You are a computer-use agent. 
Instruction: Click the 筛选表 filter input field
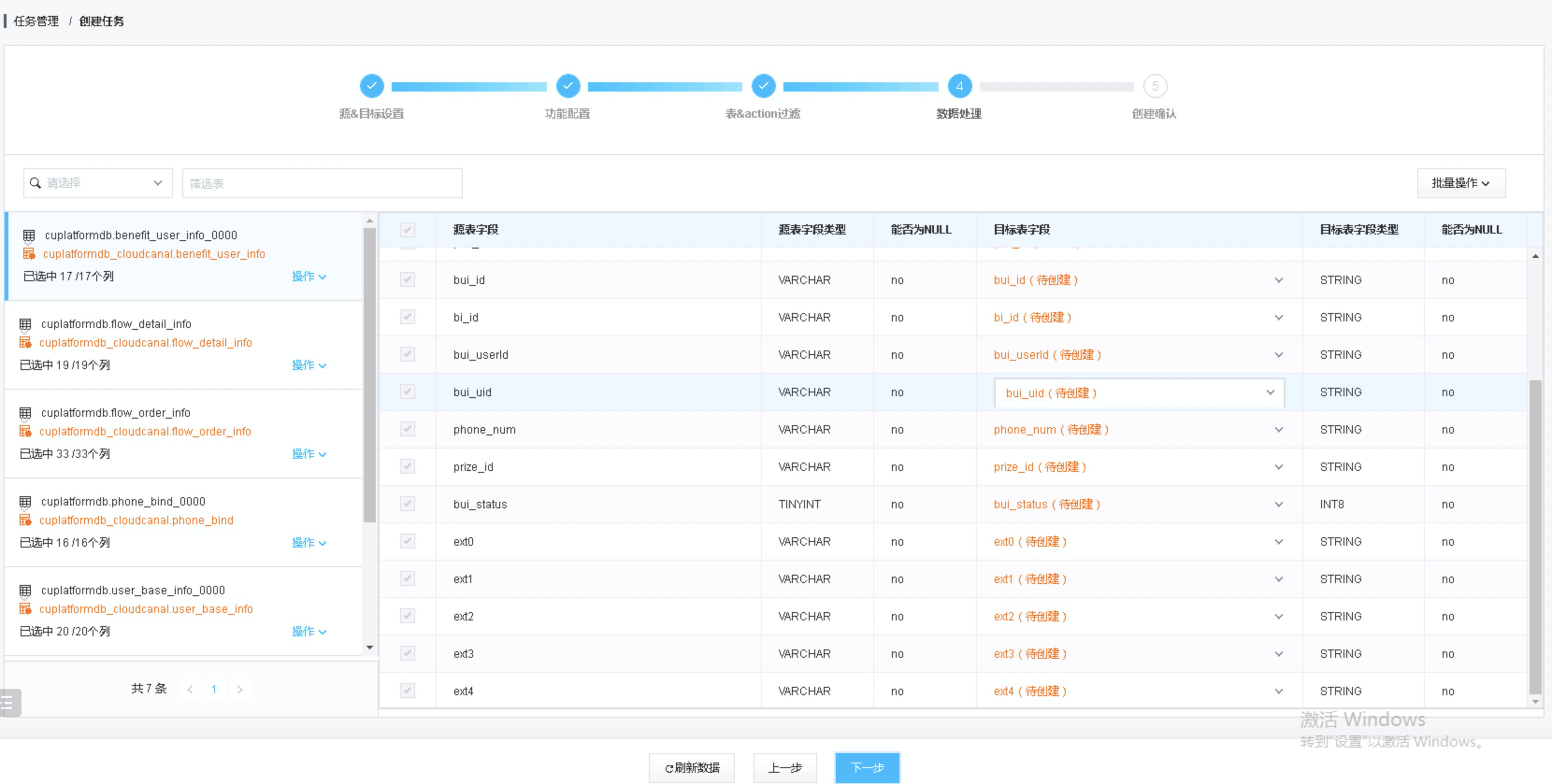(x=322, y=183)
